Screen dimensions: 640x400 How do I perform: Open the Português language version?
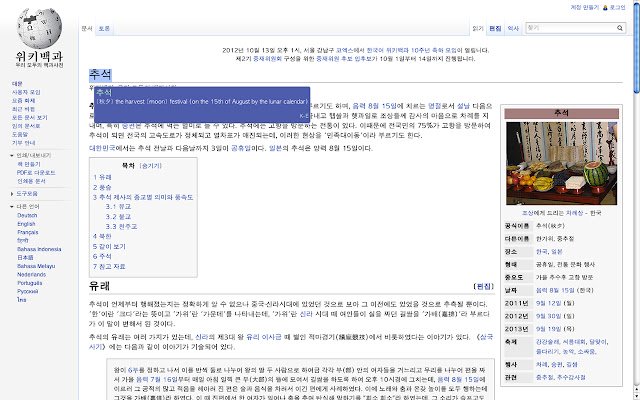point(29,283)
